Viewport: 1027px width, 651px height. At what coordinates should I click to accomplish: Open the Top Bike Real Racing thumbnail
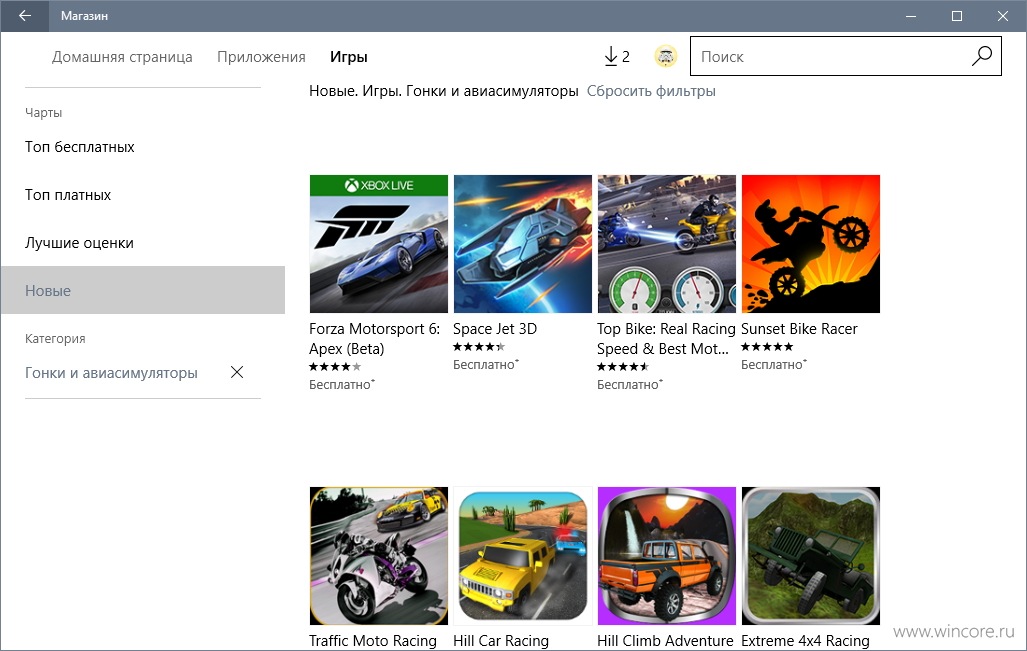tap(667, 244)
